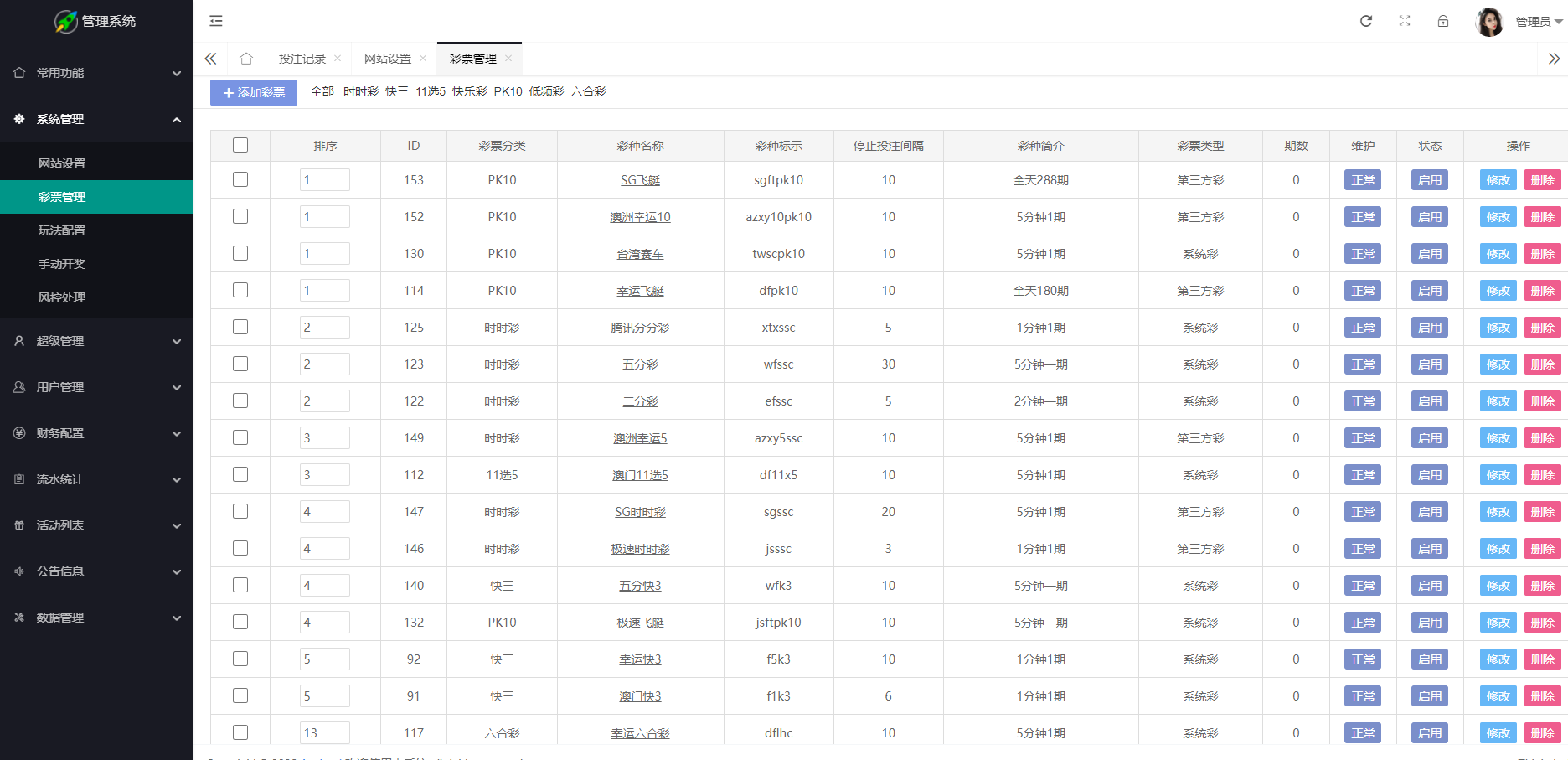Click the 添加彩票 button
The width and height of the screenshot is (1568, 760).
click(x=253, y=92)
